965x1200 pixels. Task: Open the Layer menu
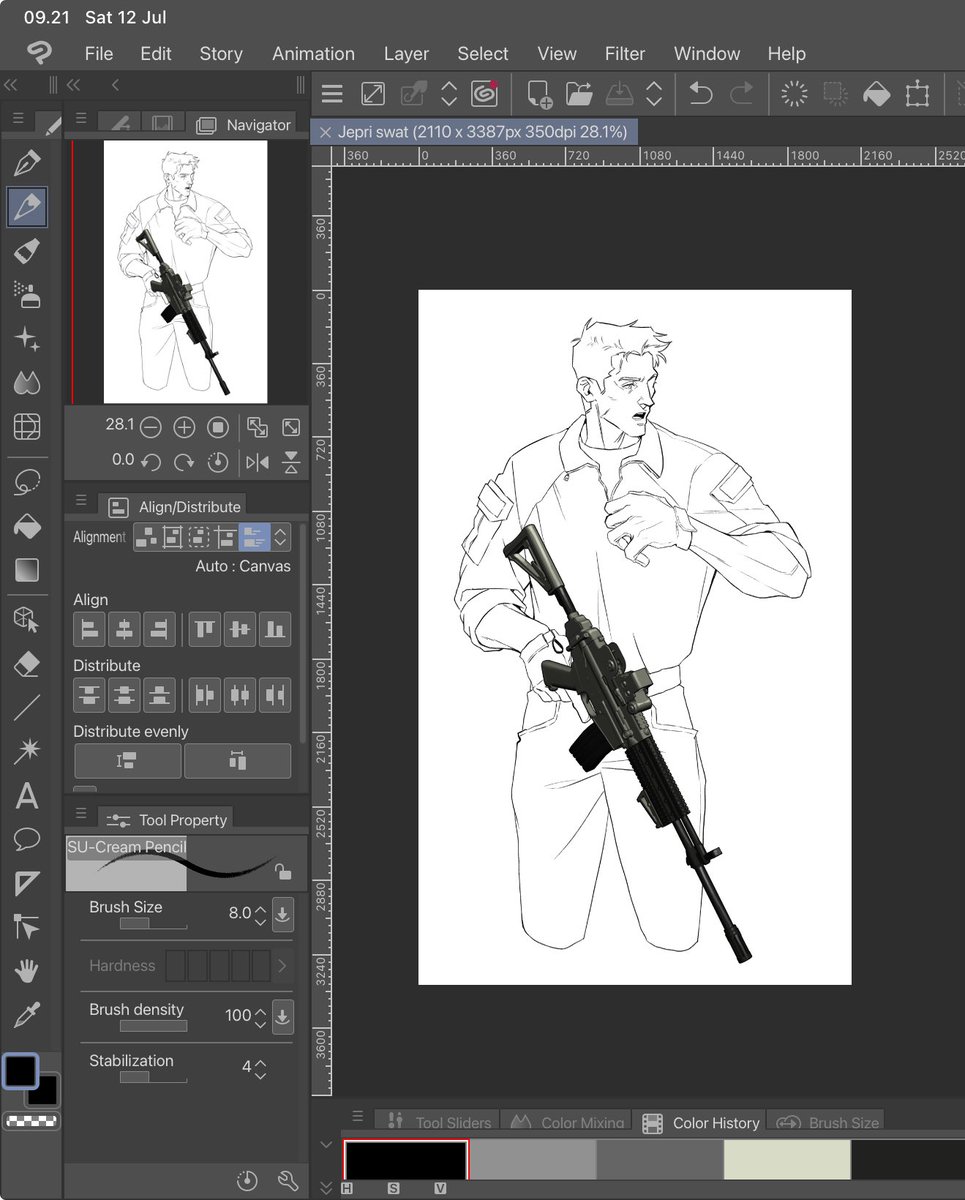(406, 54)
